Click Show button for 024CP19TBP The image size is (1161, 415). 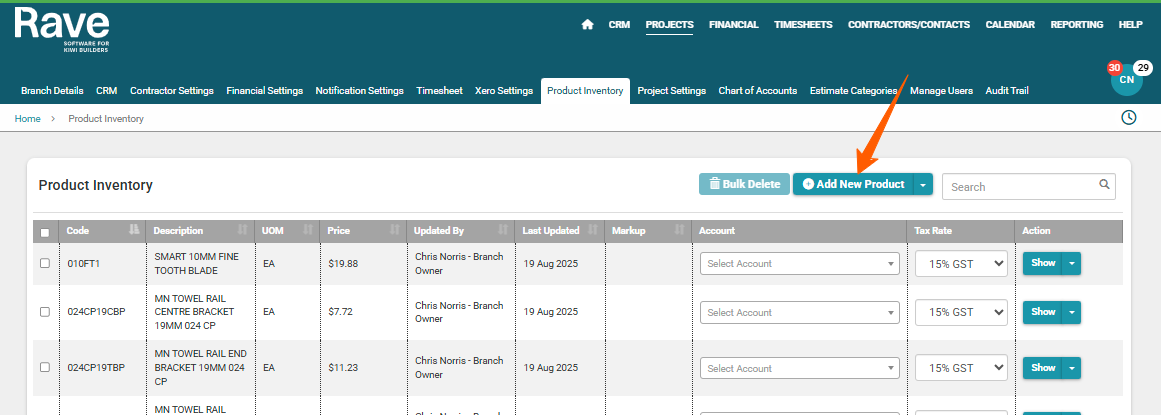pos(1043,368)
